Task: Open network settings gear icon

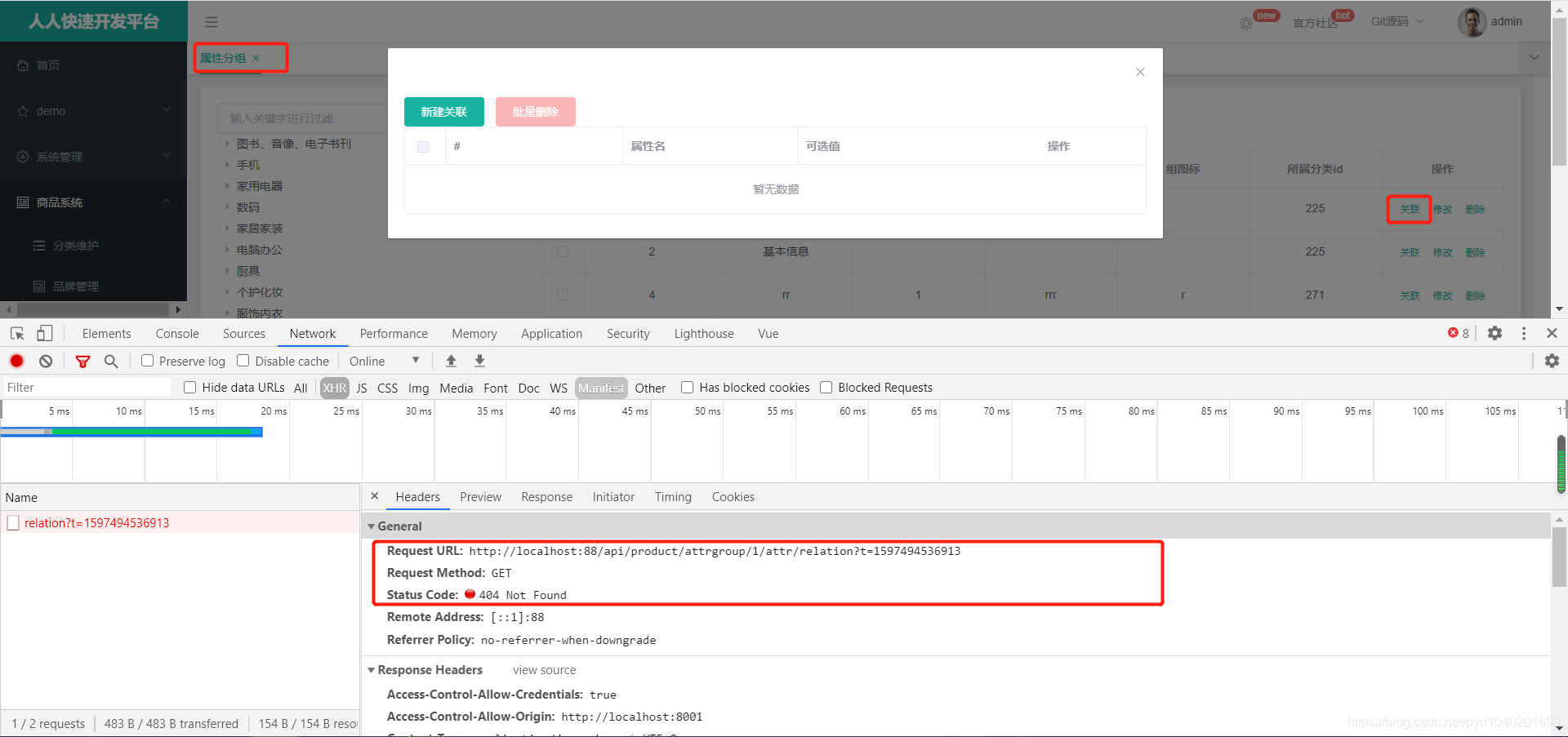Action: click(1552, 361)
